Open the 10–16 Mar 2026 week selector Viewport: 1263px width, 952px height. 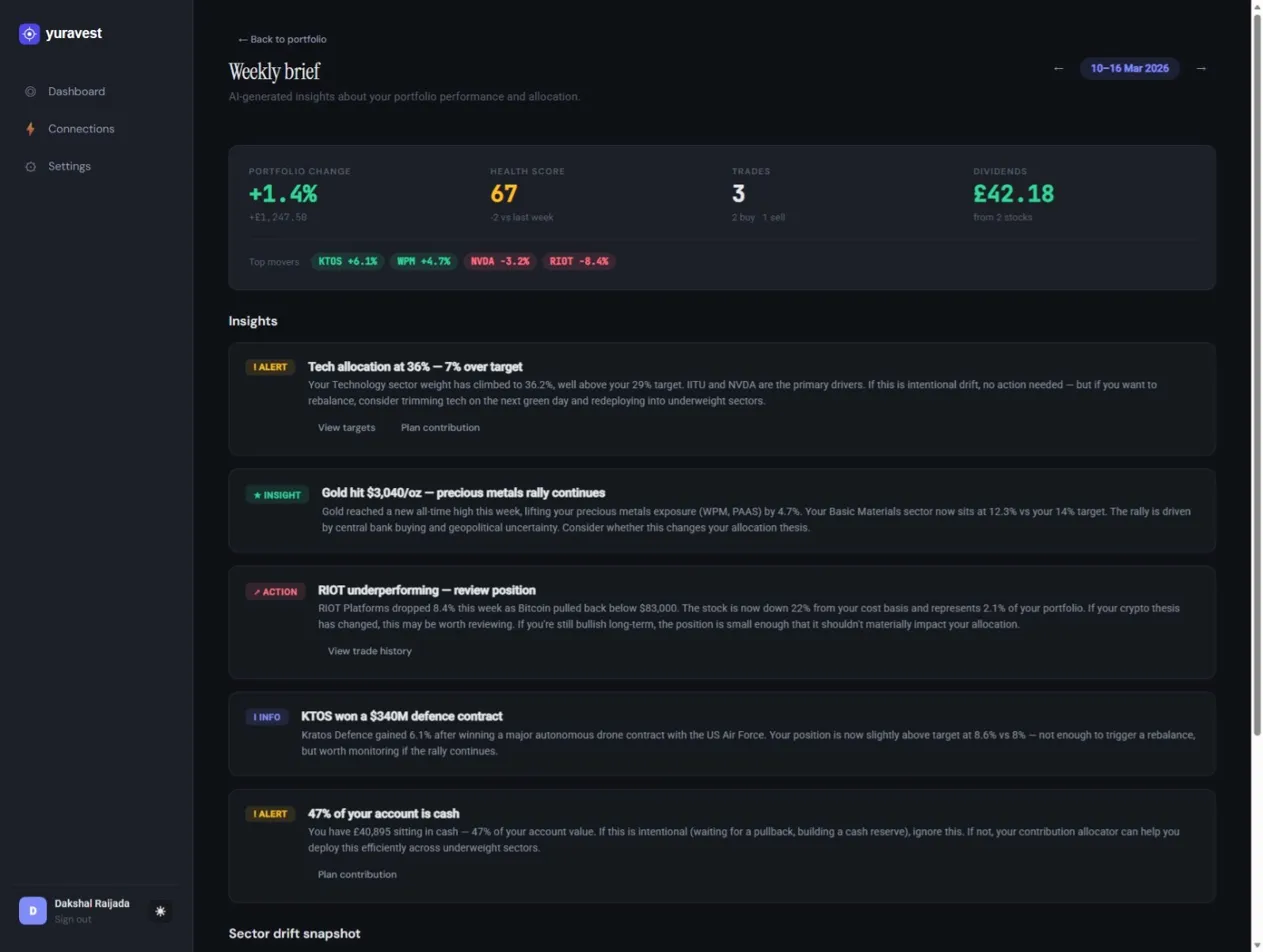(x=1129, y=68)
